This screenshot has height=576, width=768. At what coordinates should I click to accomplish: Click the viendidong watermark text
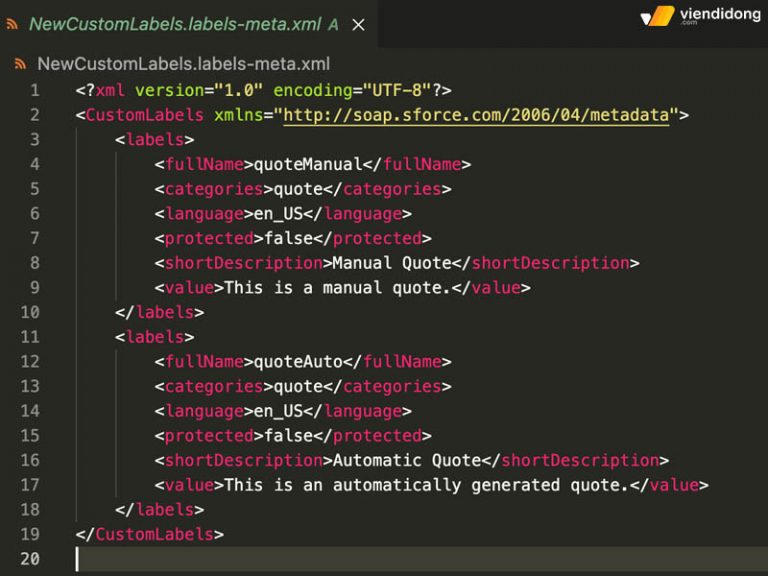[x=718, y=14]
